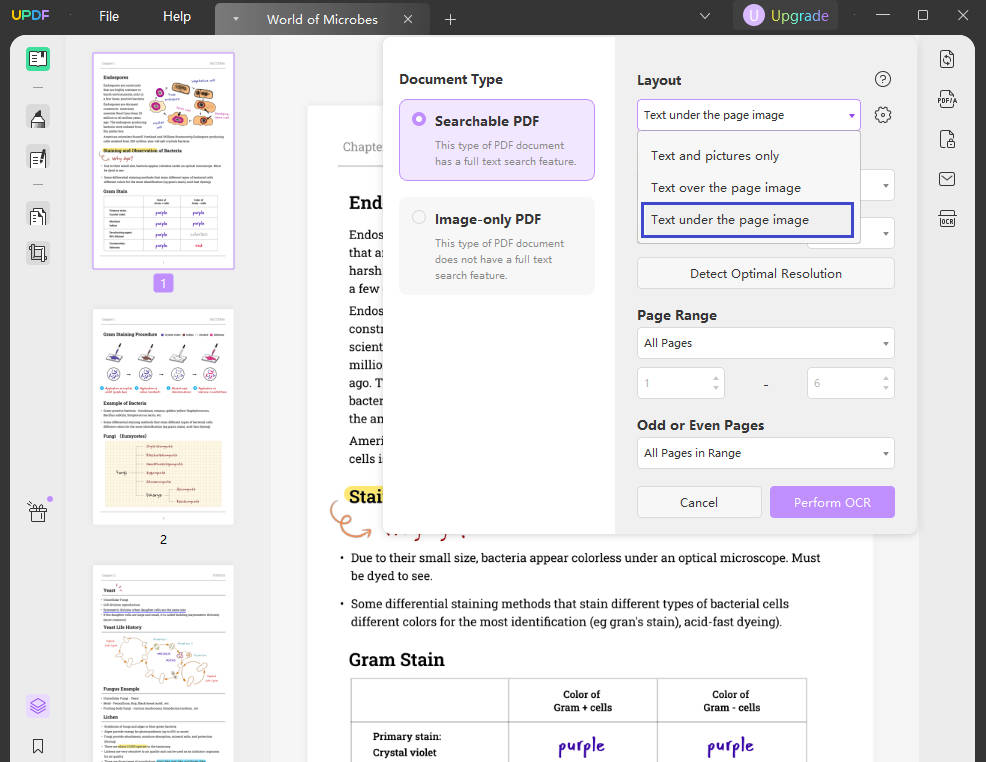Click the Detect Optimal Resolution button
This screenshot has width=986, height=762.
(x=765, y=273)
